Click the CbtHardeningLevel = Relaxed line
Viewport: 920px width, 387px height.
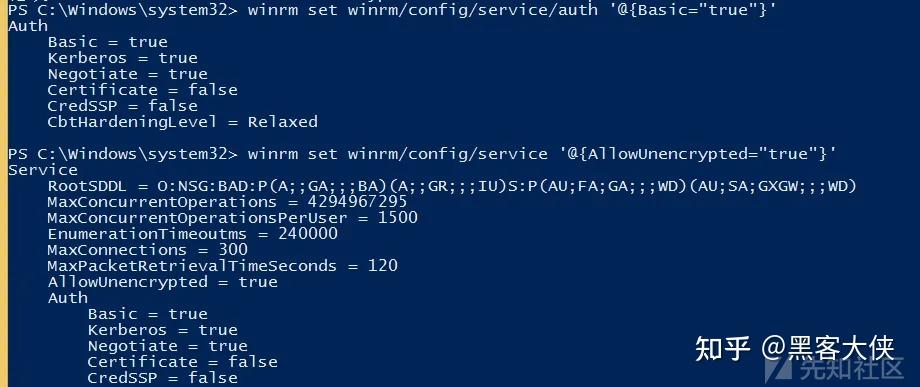(182, 122)
